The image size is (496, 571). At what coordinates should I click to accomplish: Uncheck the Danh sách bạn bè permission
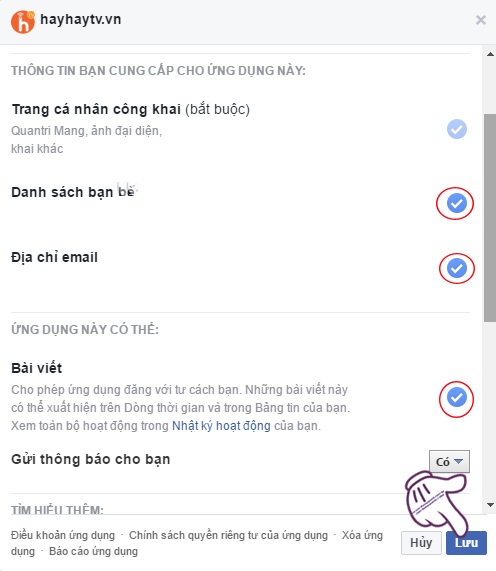pos(457,203)
